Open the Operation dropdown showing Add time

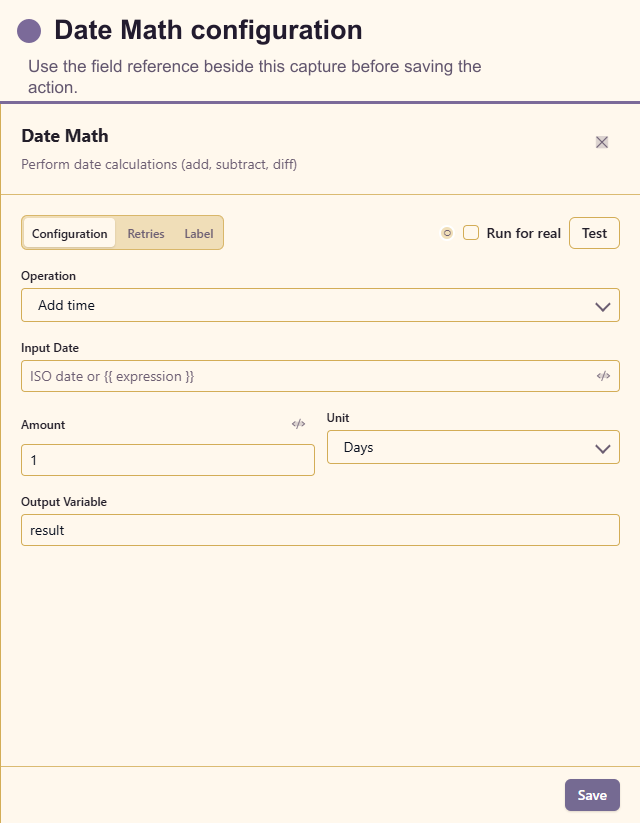point(320,305)
